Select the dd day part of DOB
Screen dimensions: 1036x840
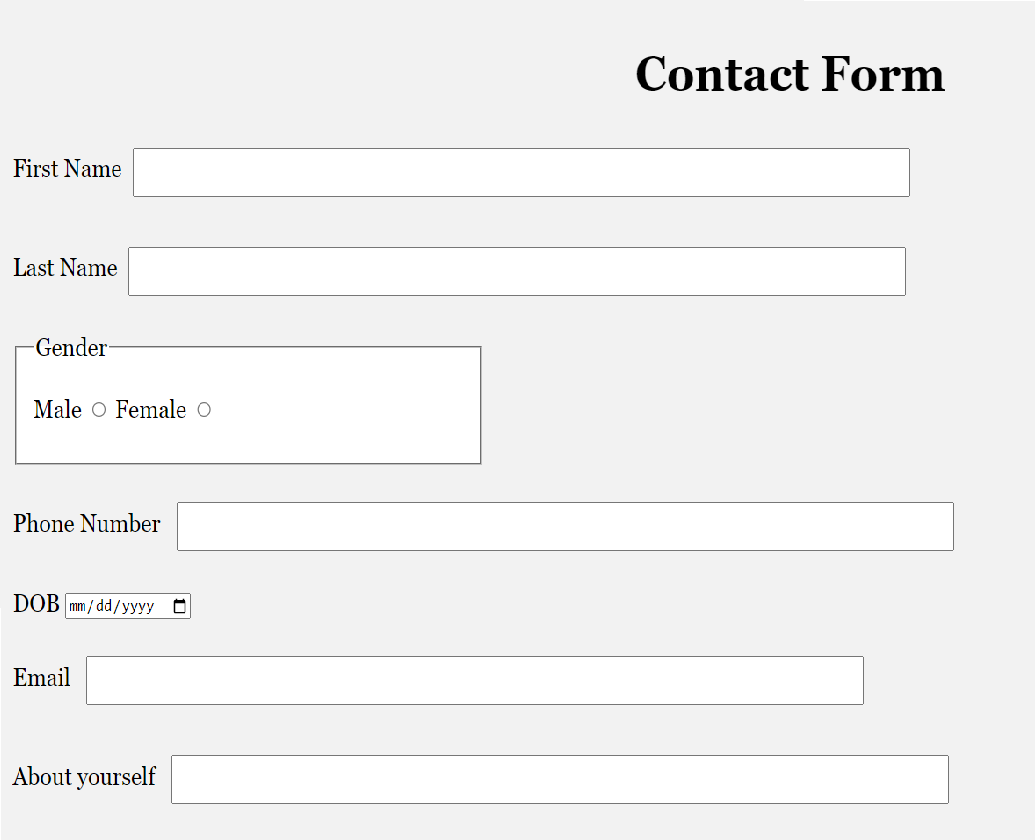(x=104, y=606)
